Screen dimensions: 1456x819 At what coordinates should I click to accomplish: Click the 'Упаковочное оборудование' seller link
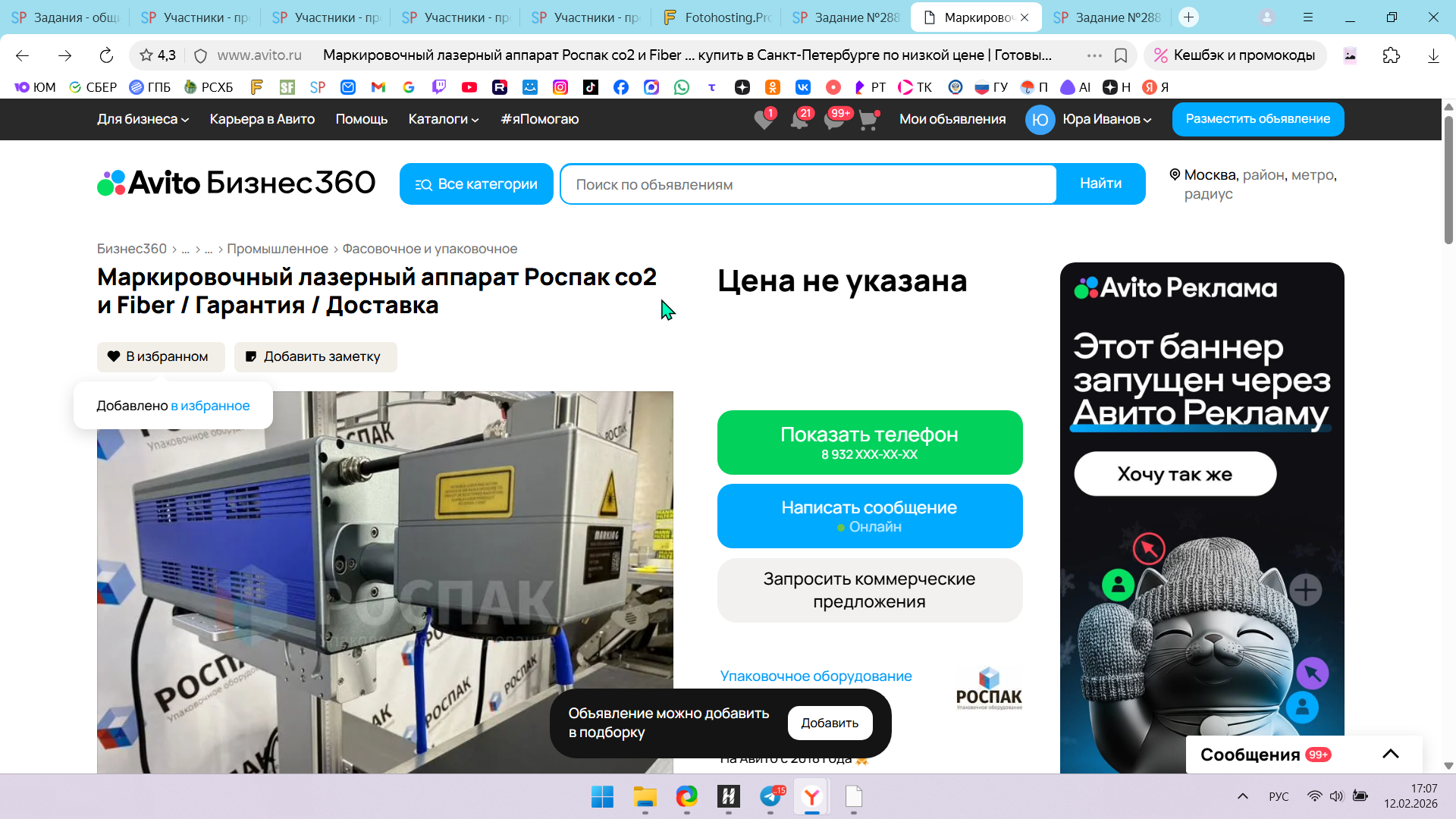tap(815, 676)
